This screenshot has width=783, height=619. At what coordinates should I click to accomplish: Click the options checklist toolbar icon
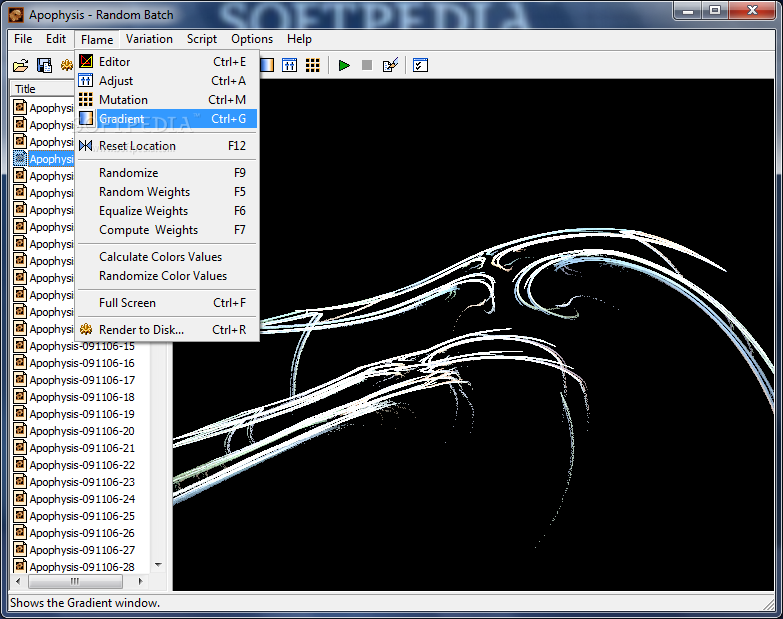coord(420,65)
